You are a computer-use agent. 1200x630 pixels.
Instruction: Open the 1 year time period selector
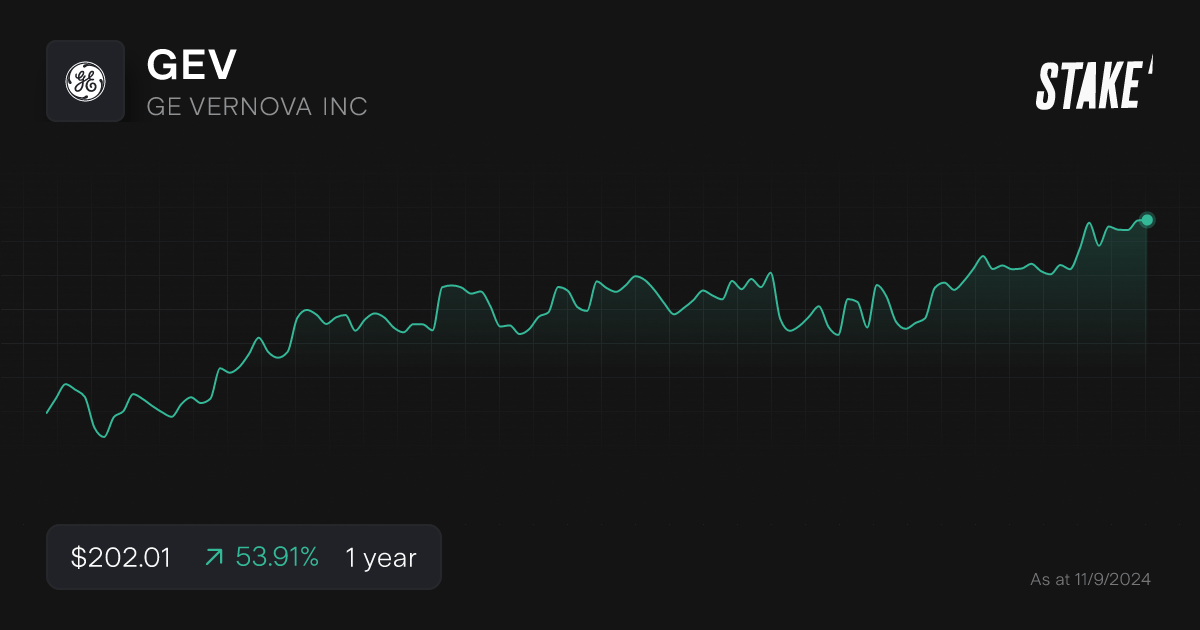click(x=380, y=557)
